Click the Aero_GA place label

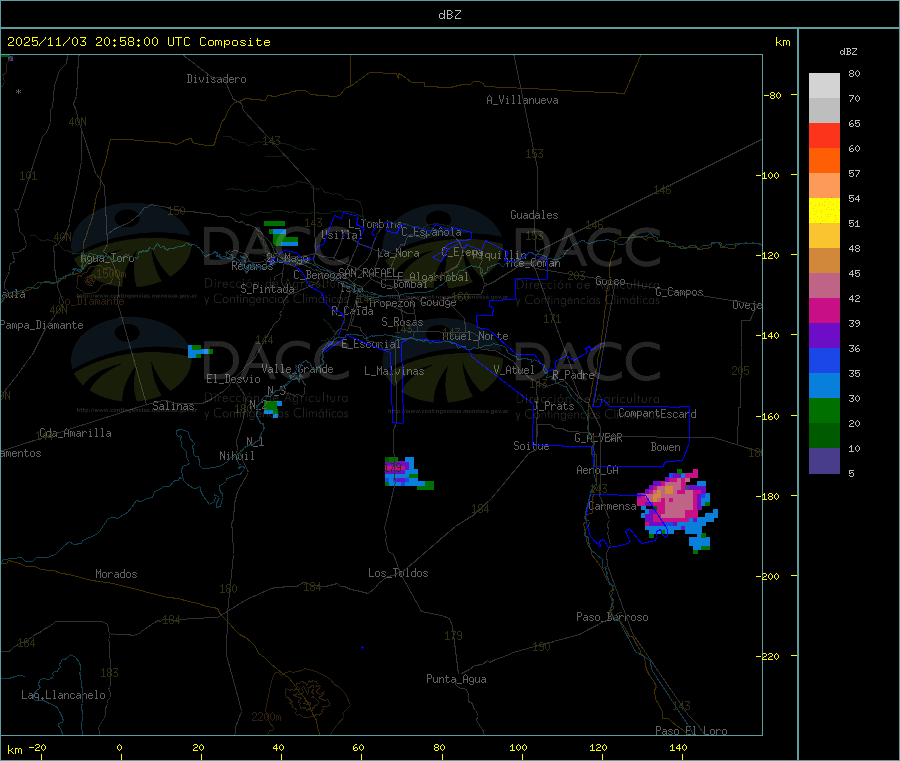point(598,470)
